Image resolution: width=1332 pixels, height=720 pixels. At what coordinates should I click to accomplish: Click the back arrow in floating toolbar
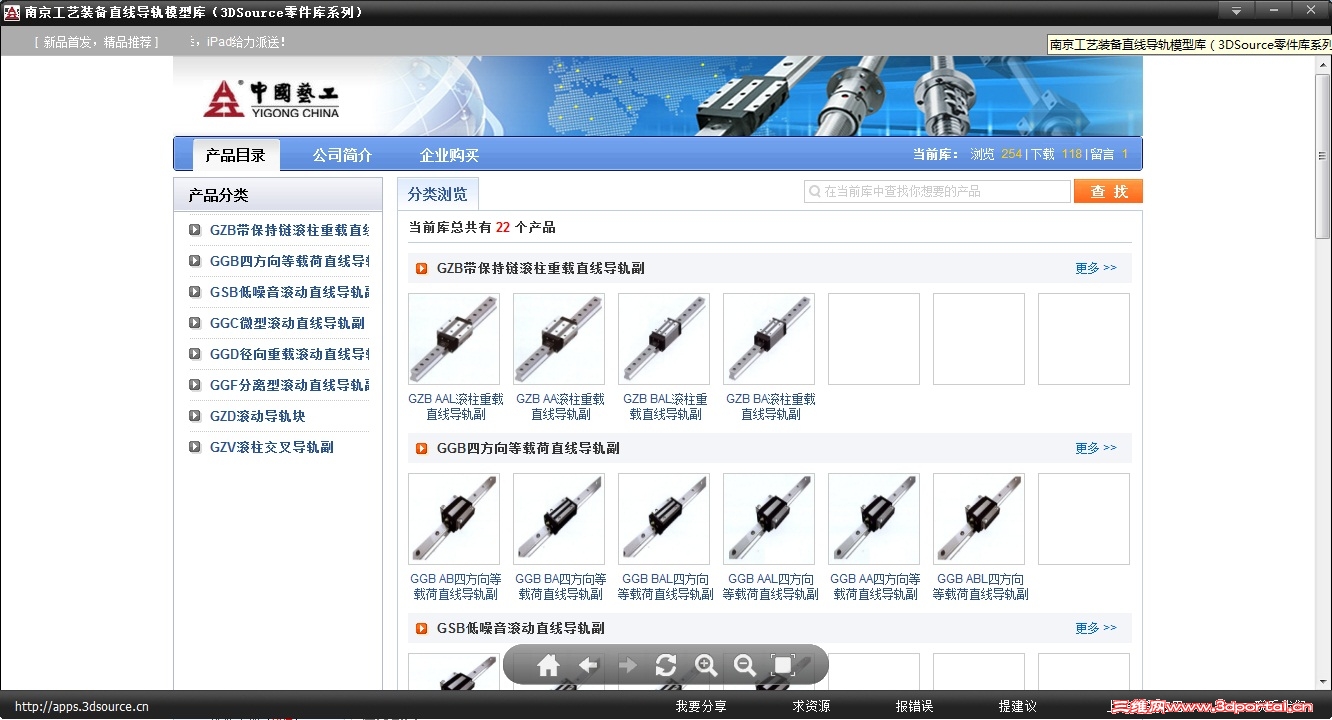point(588,666)
